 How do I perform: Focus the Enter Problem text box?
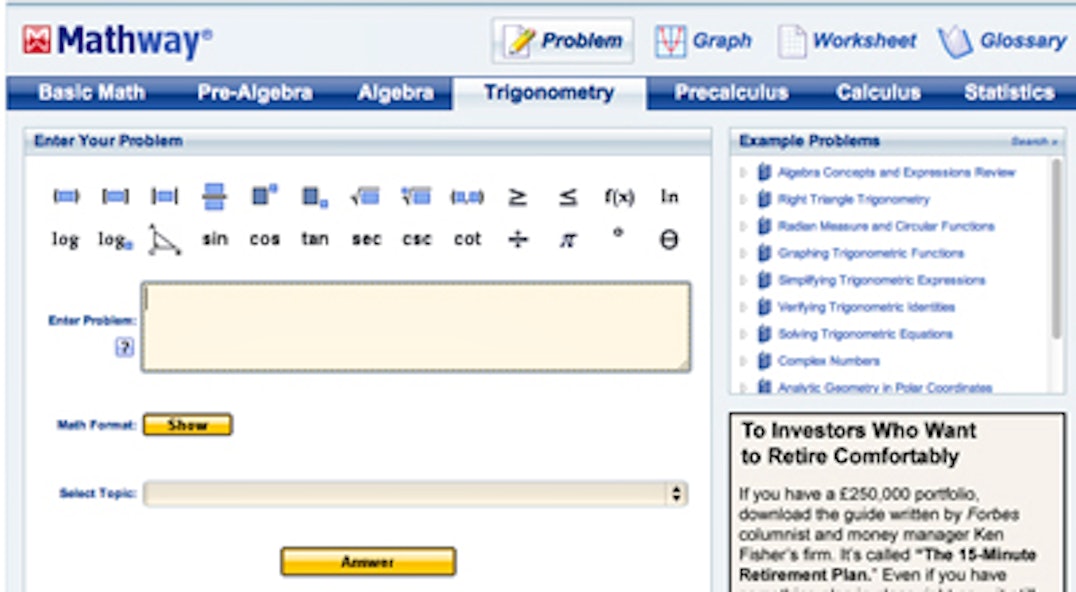click(x=416, y=327)
